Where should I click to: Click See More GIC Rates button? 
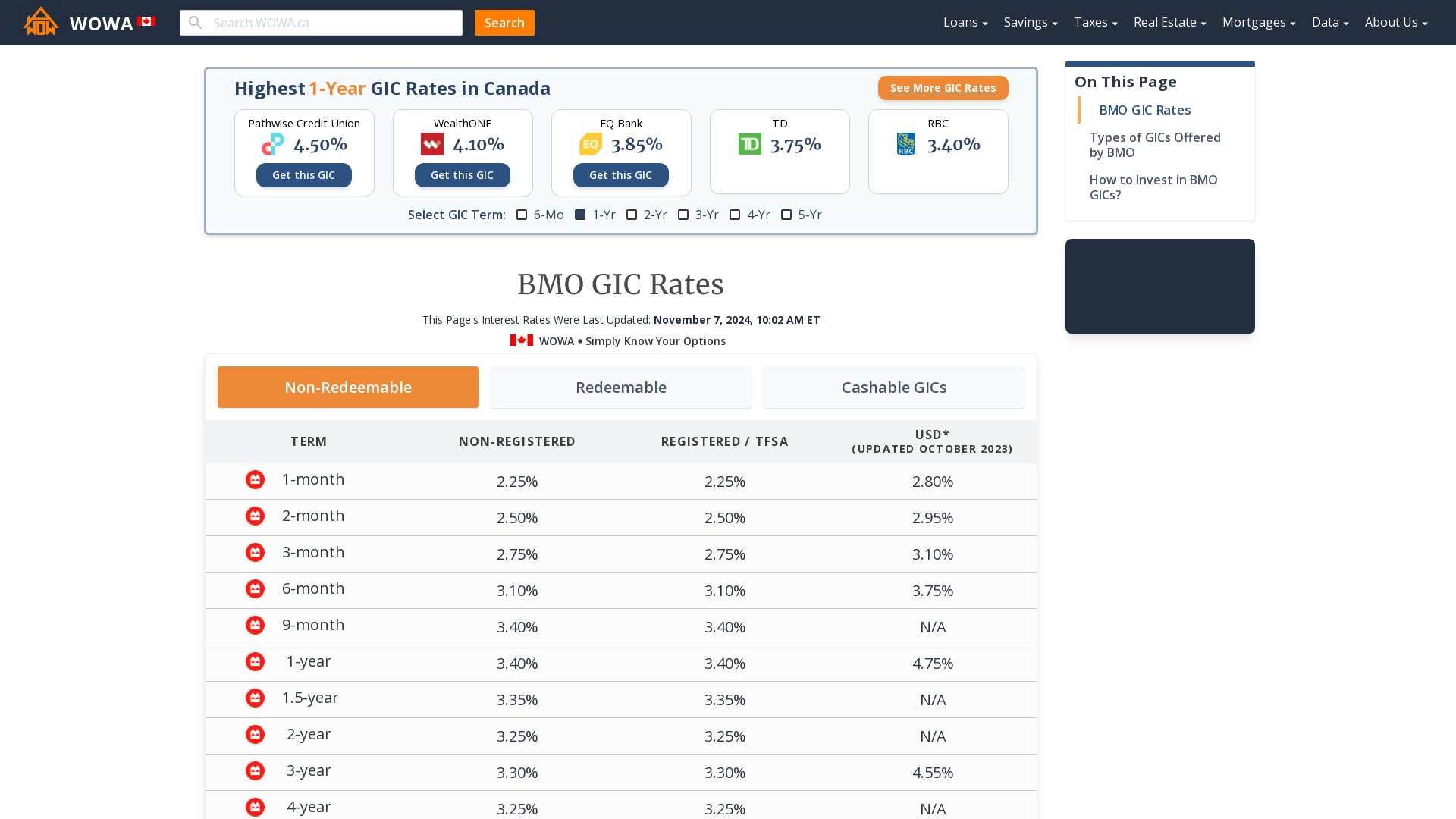click(943, 88)
